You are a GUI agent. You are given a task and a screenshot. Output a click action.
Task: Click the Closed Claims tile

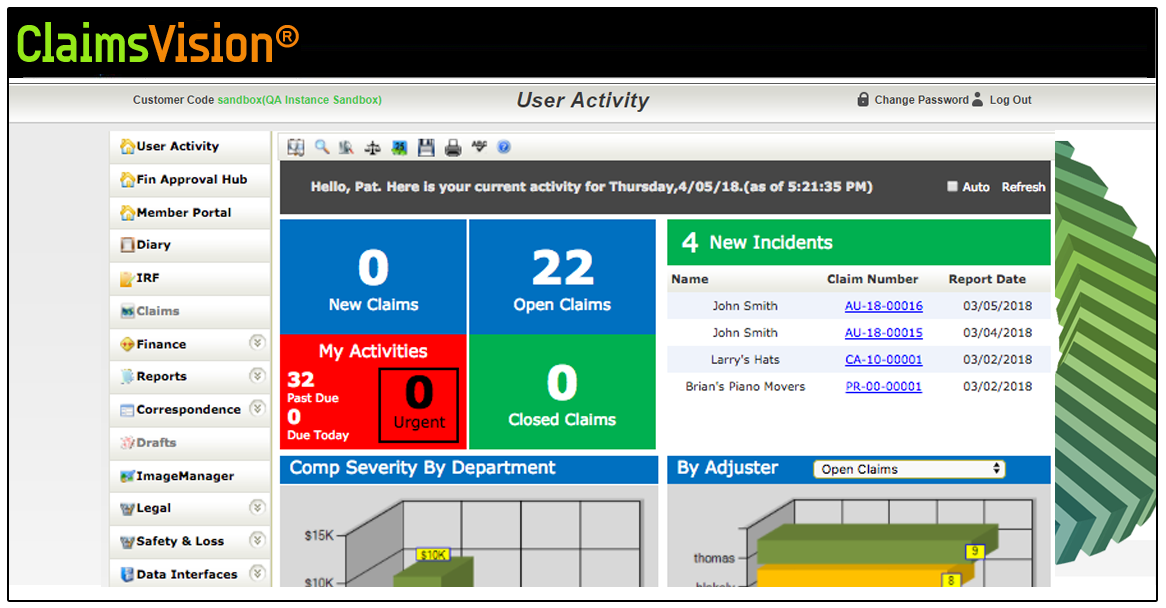pos(562,392)
